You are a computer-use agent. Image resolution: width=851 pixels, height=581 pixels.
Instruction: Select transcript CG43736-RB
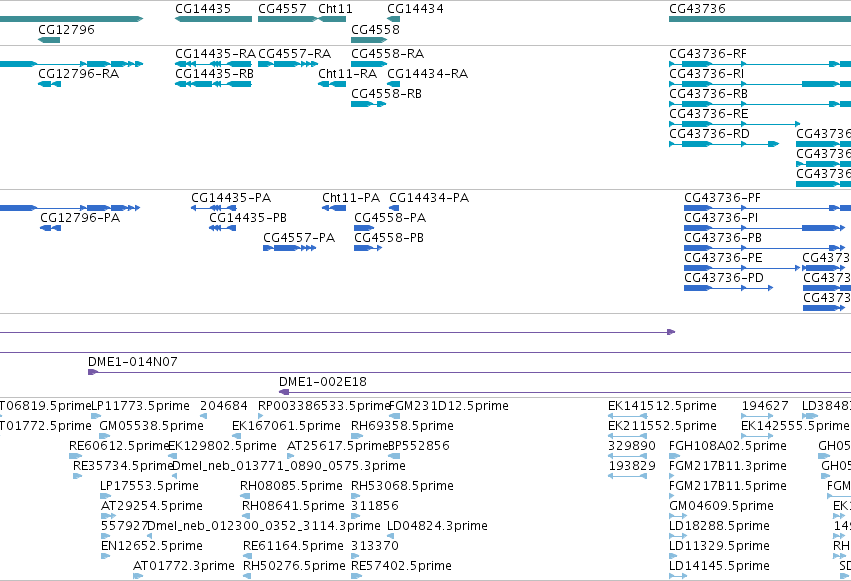coord(760,104)
